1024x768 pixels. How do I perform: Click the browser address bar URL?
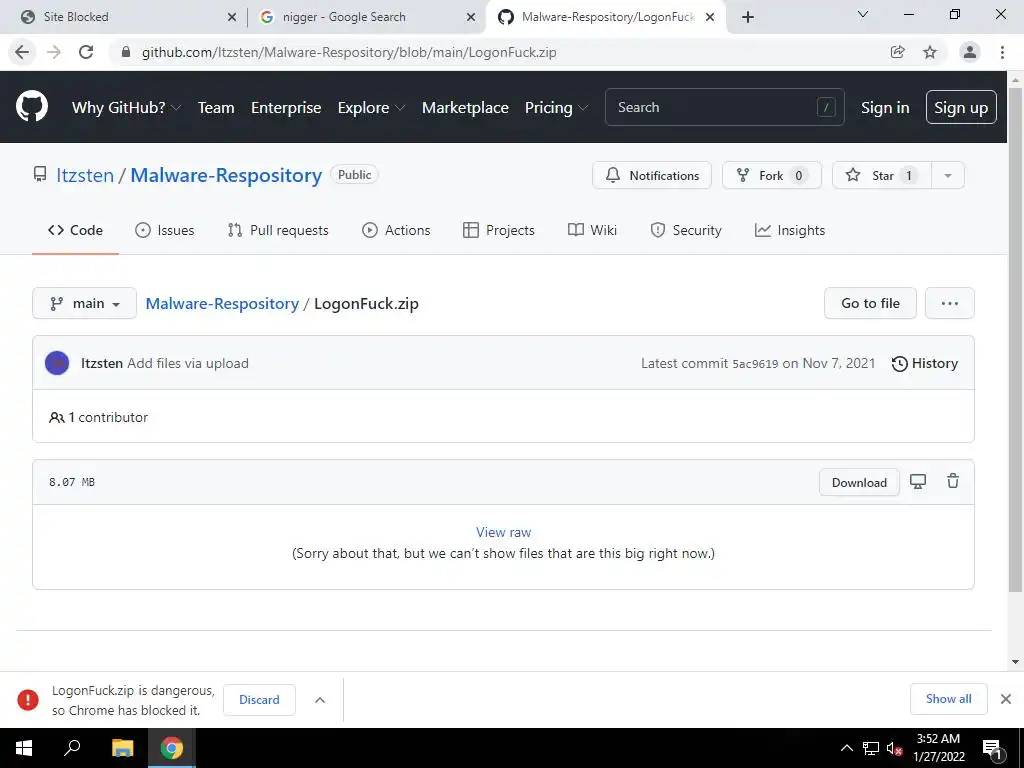point(349,52)
